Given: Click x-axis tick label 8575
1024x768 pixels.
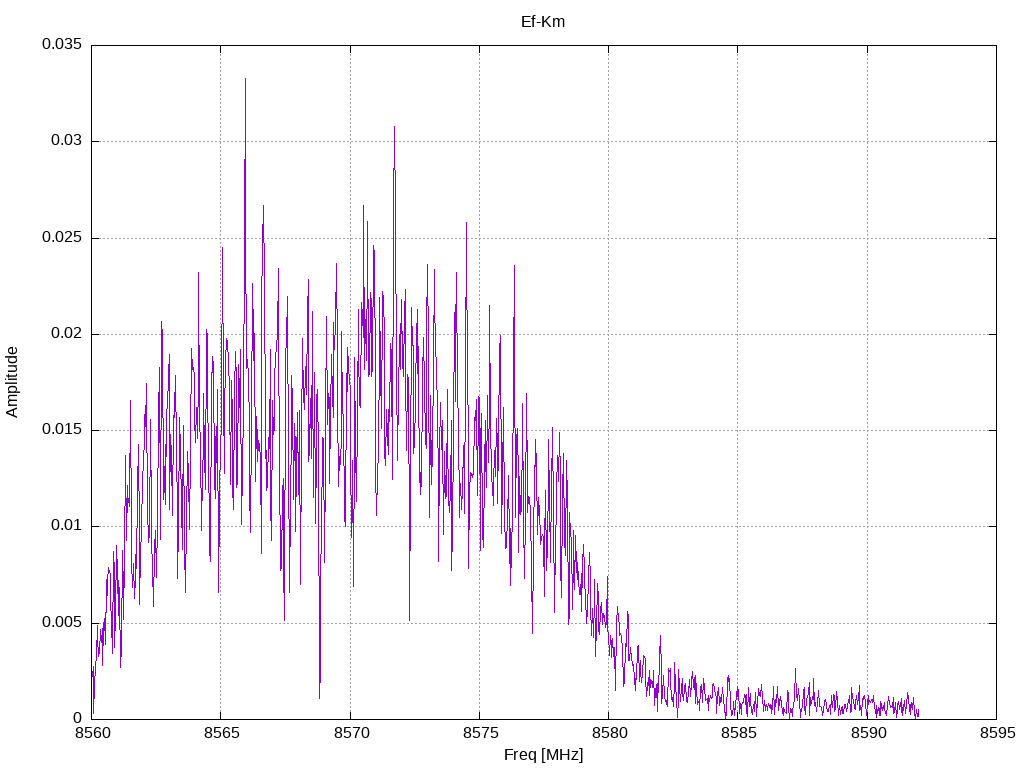Looking at the screenshot, I should [x=480, y=733].
